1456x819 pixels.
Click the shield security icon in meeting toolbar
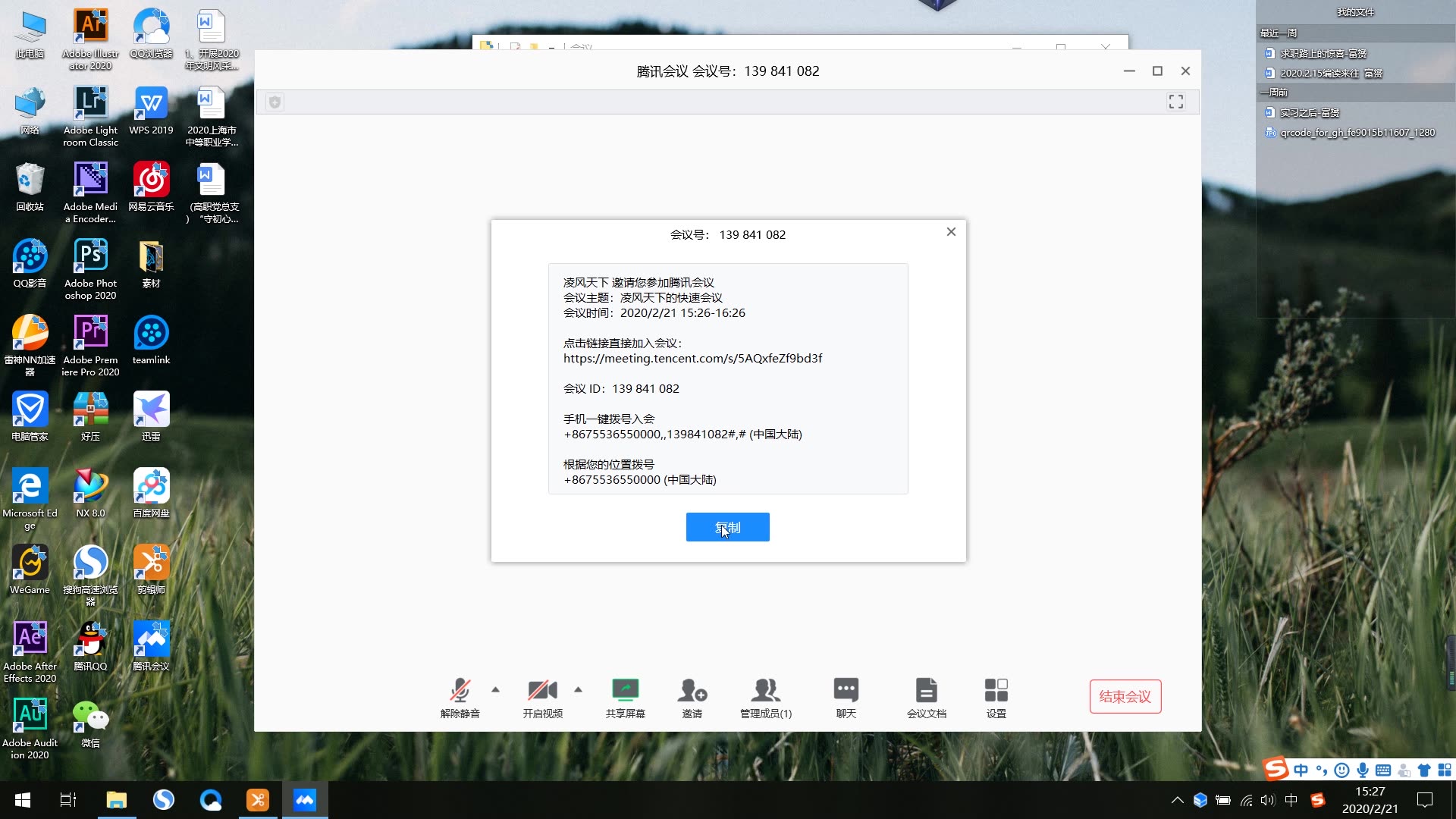click(275, 102)
